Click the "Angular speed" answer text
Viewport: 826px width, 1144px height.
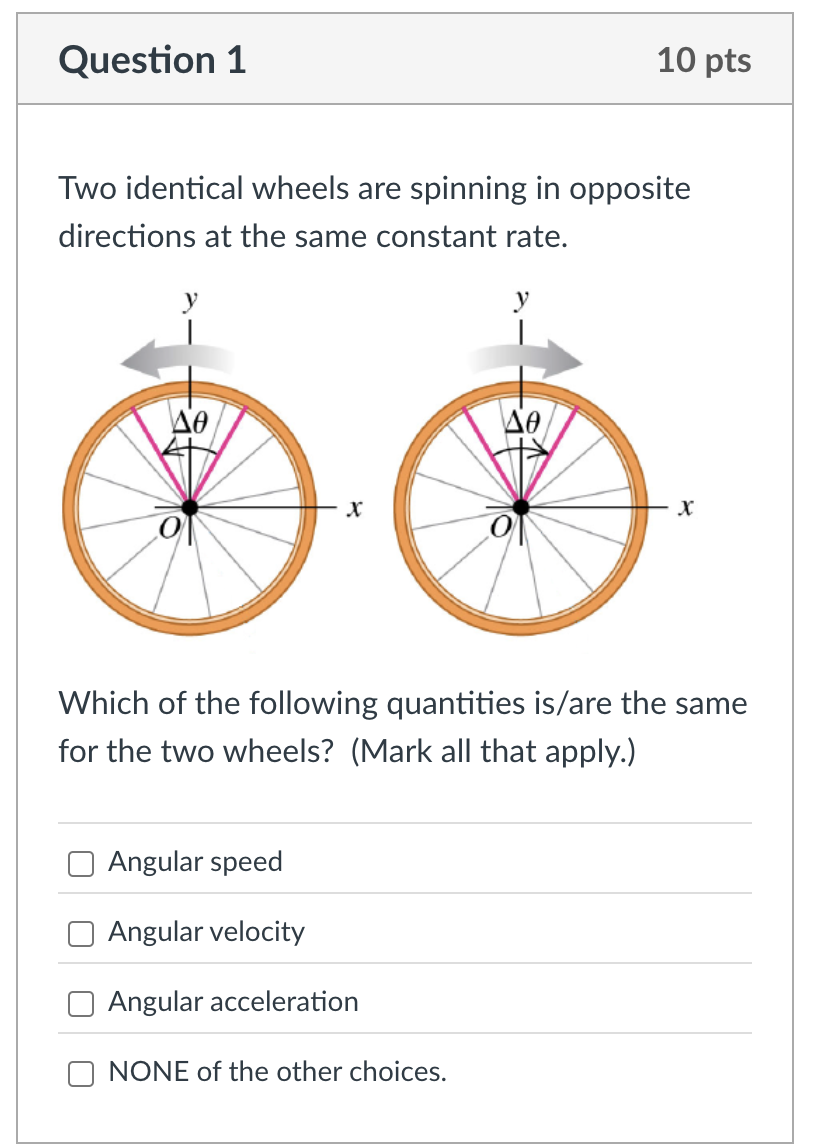pyautogui.click(x=195, y=862)
